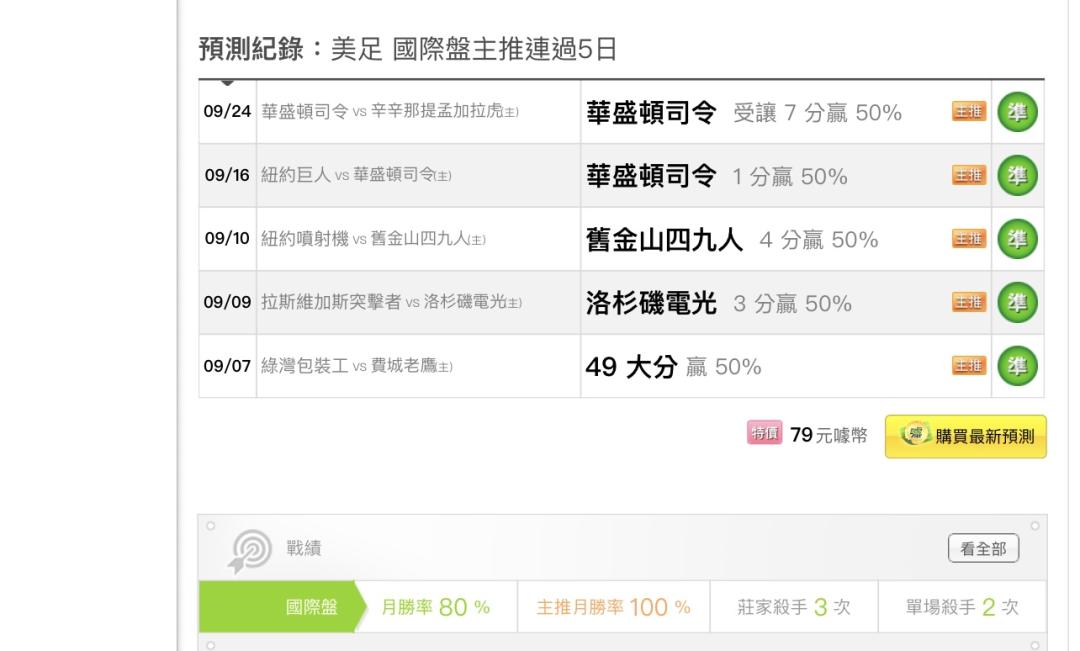
Task: Click the 09/24 date column marker arrow
Action: (x=227, y=83)
